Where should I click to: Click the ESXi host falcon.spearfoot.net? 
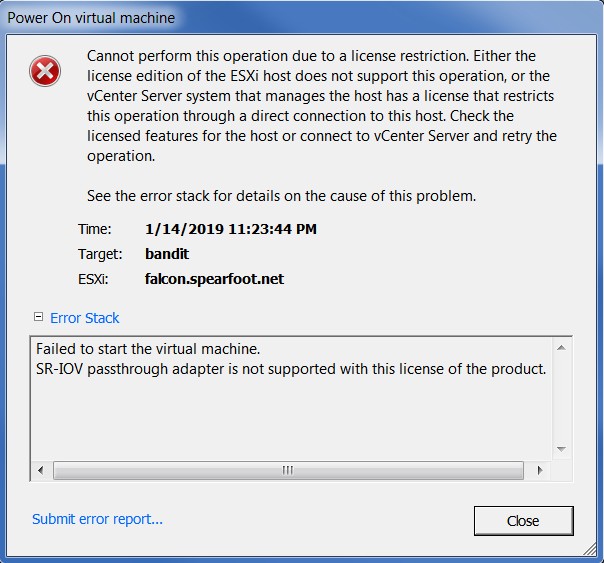click(x=214, y=279)
